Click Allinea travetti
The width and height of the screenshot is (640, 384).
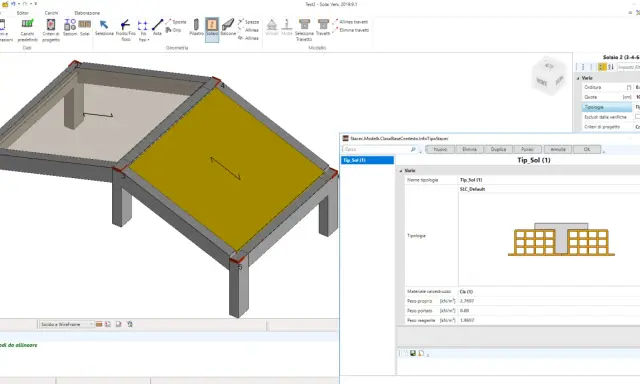[350, 22]
